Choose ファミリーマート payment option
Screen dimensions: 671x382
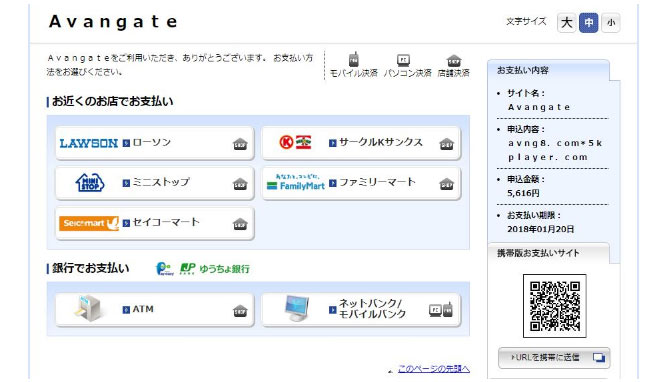pyautogui.click(x=361, y=183)
